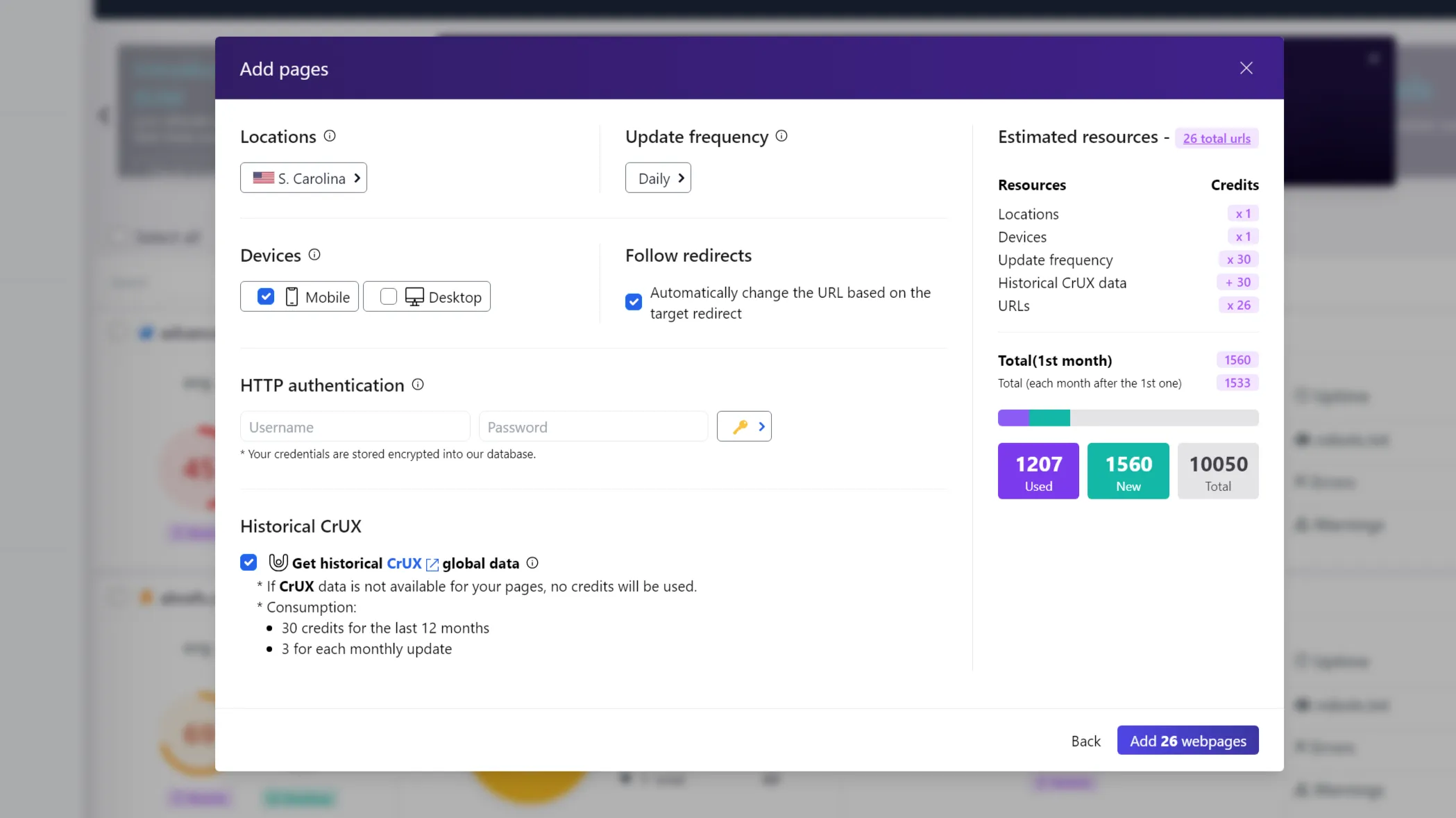Click the key icon button for credentials

[744, 426]
